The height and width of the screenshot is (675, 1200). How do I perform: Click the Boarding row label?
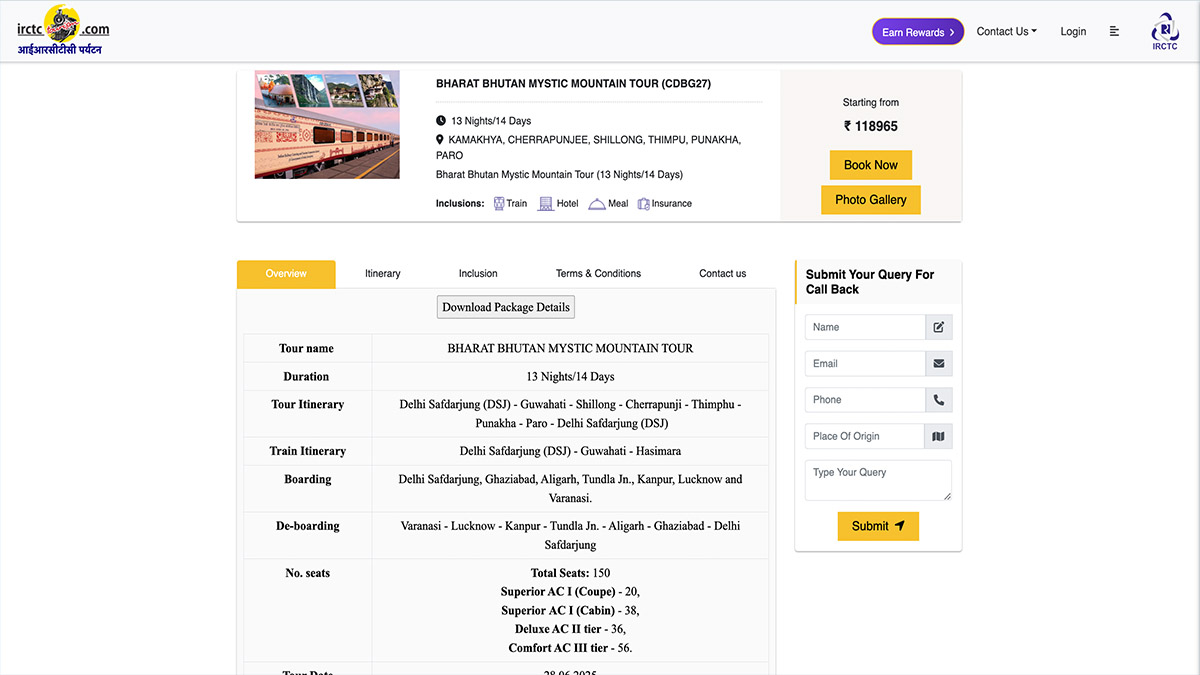308,479
